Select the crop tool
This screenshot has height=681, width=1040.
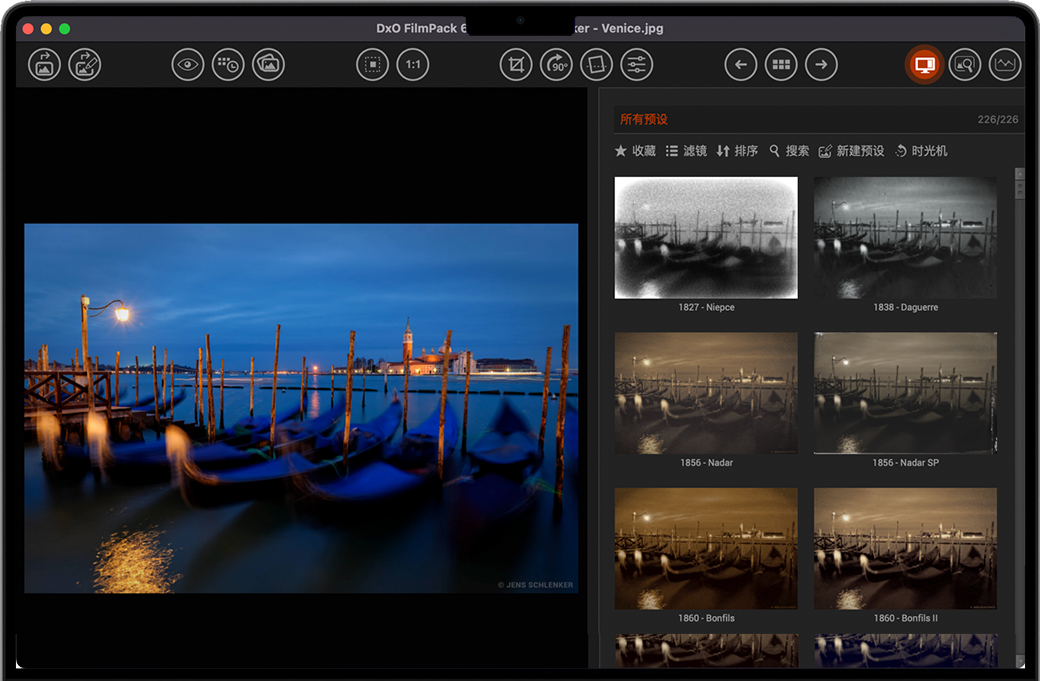pyautogui.click(x=516, y=65)
